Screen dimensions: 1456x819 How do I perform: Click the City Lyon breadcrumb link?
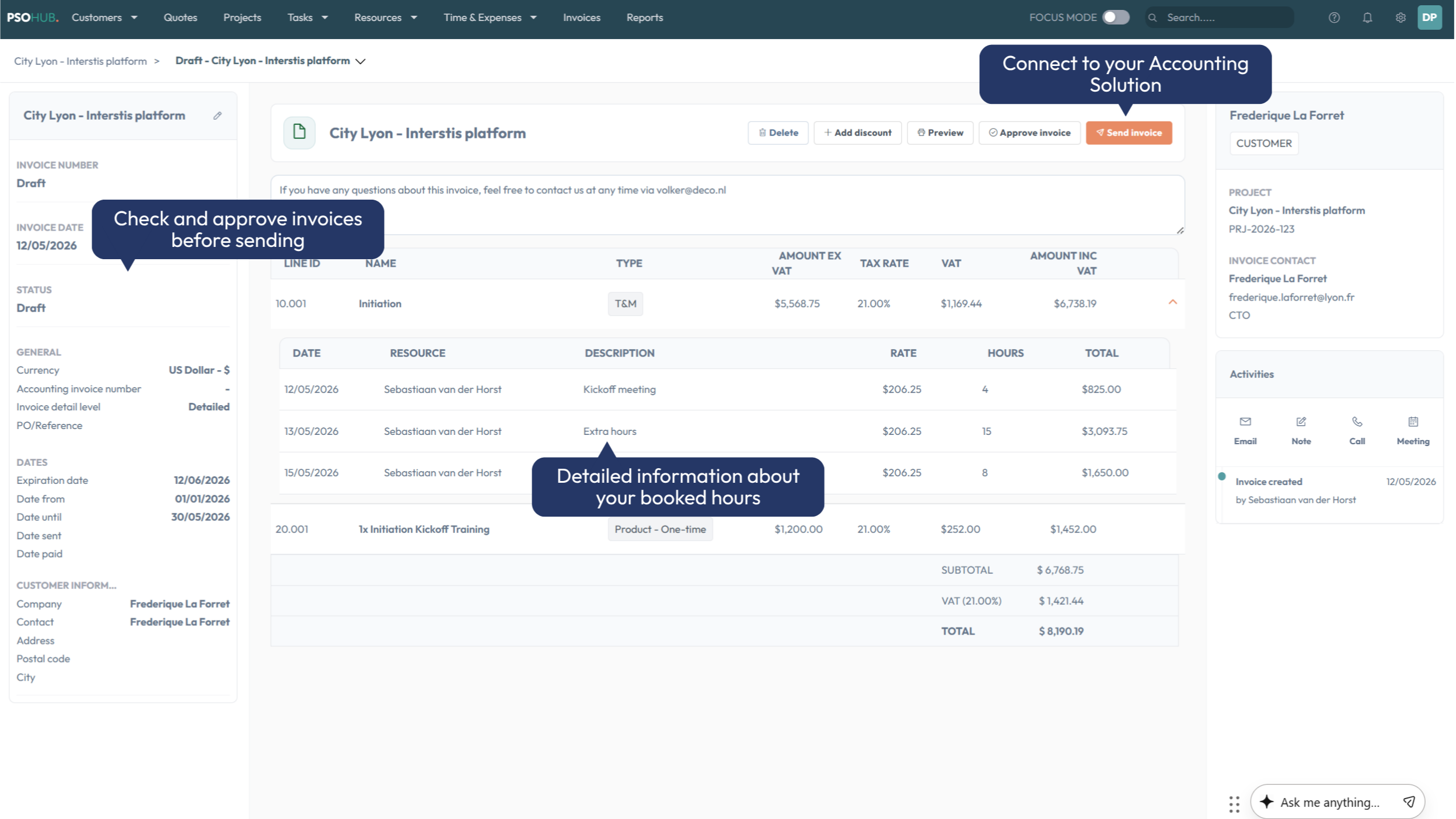click(81, 61)
